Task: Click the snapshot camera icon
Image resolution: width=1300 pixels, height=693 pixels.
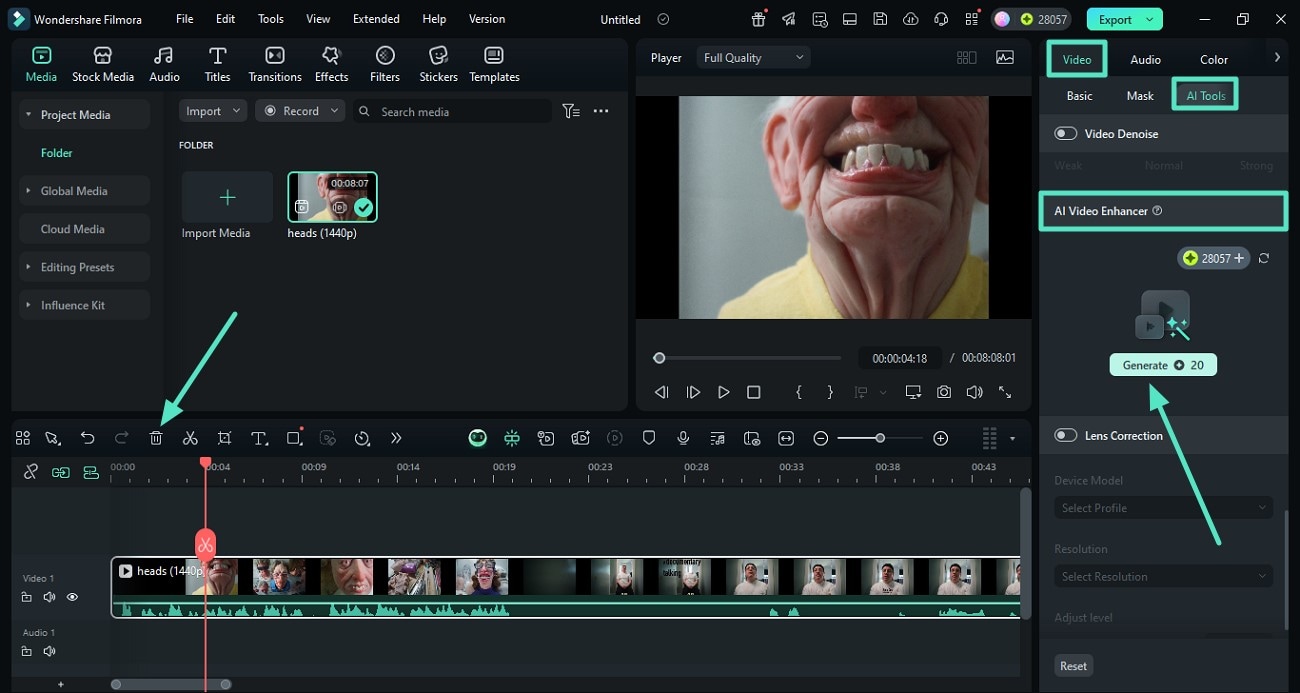Action: 944,393
